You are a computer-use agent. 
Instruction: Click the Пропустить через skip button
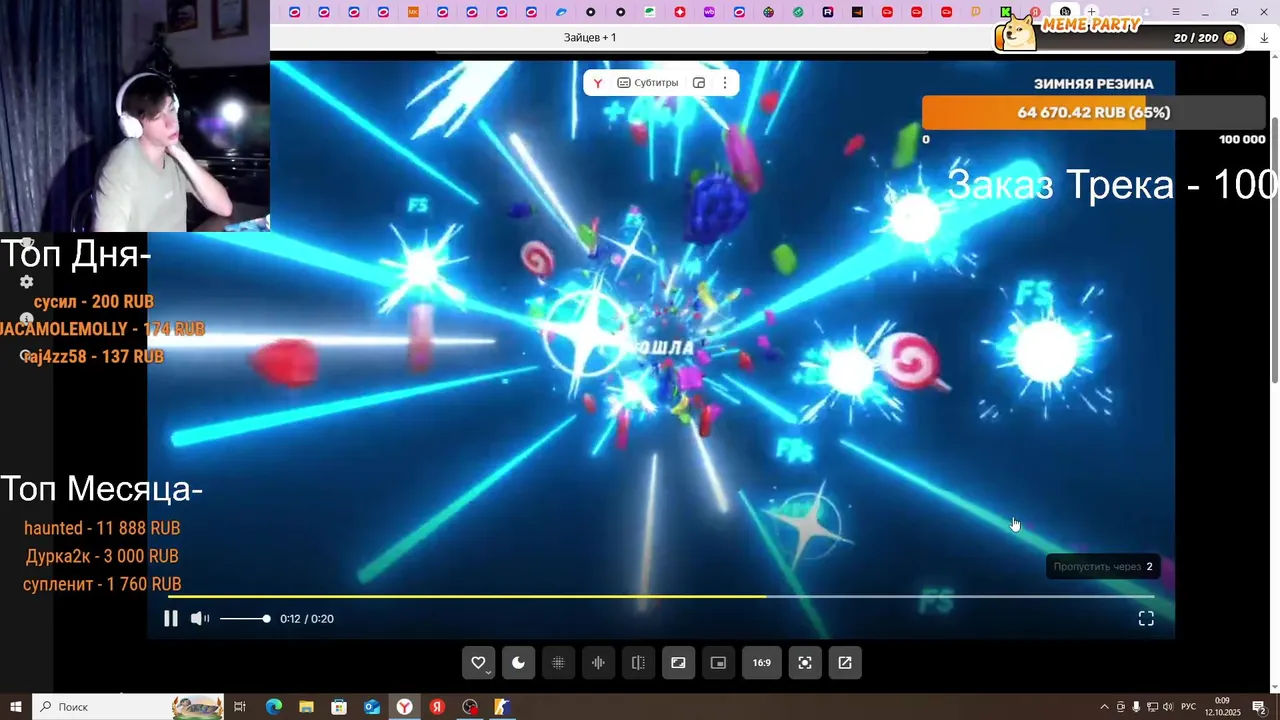(1103, 566)
